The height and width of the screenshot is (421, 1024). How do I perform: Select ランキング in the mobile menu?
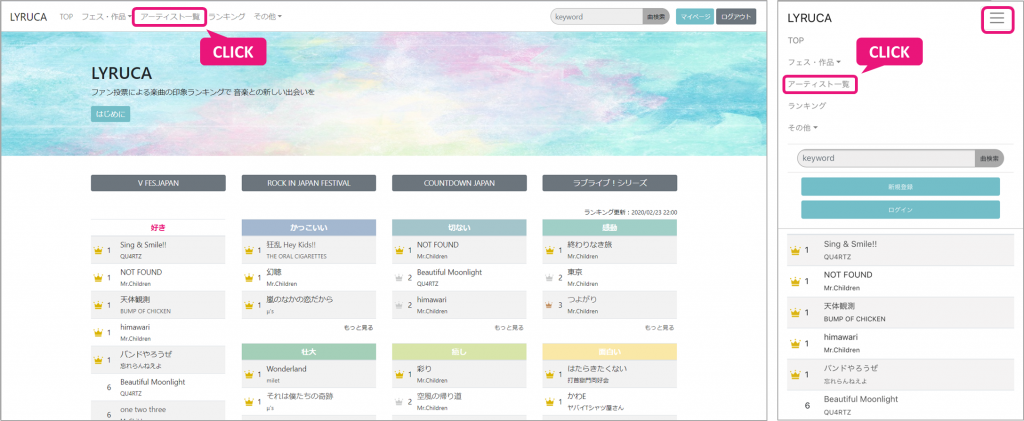tap(807, 105)
